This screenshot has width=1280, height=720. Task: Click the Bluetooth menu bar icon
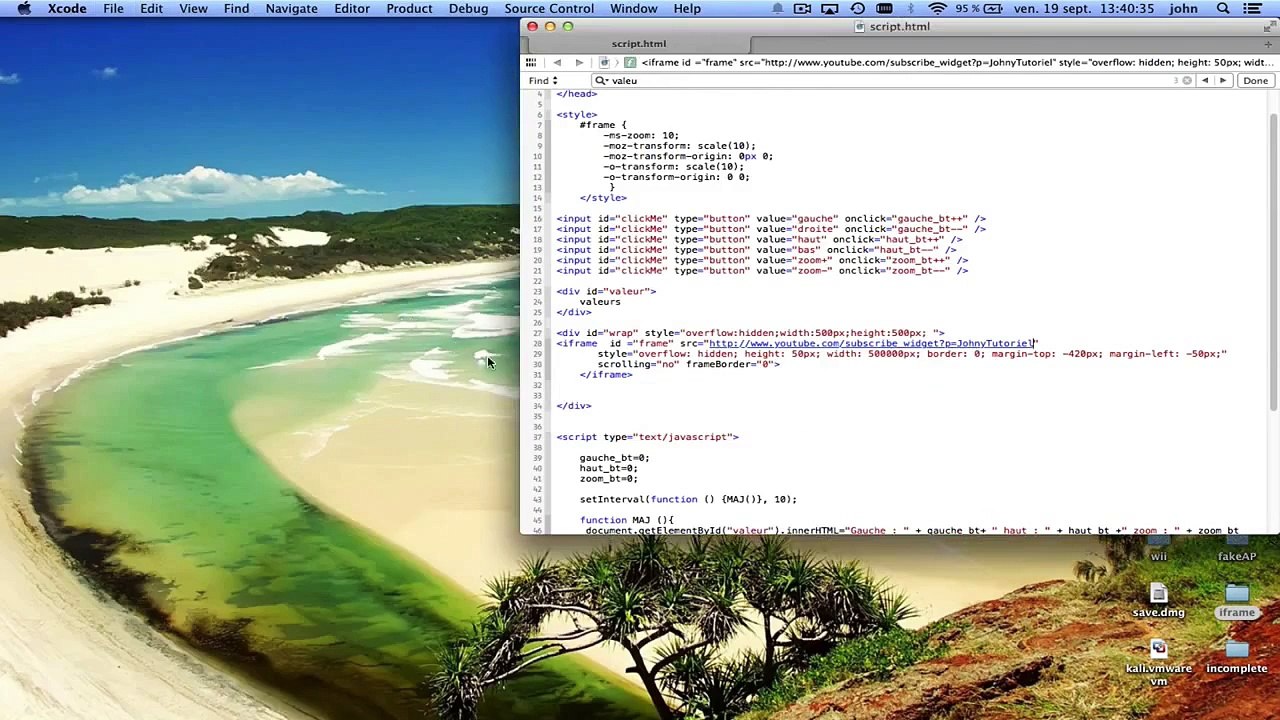pos(910,9)
